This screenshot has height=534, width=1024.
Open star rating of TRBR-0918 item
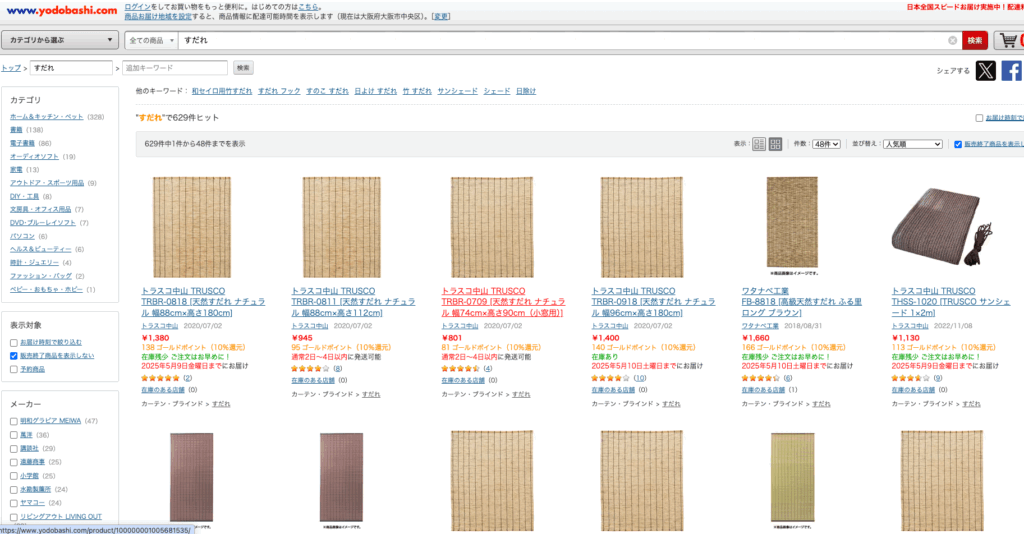click(611, 378)
